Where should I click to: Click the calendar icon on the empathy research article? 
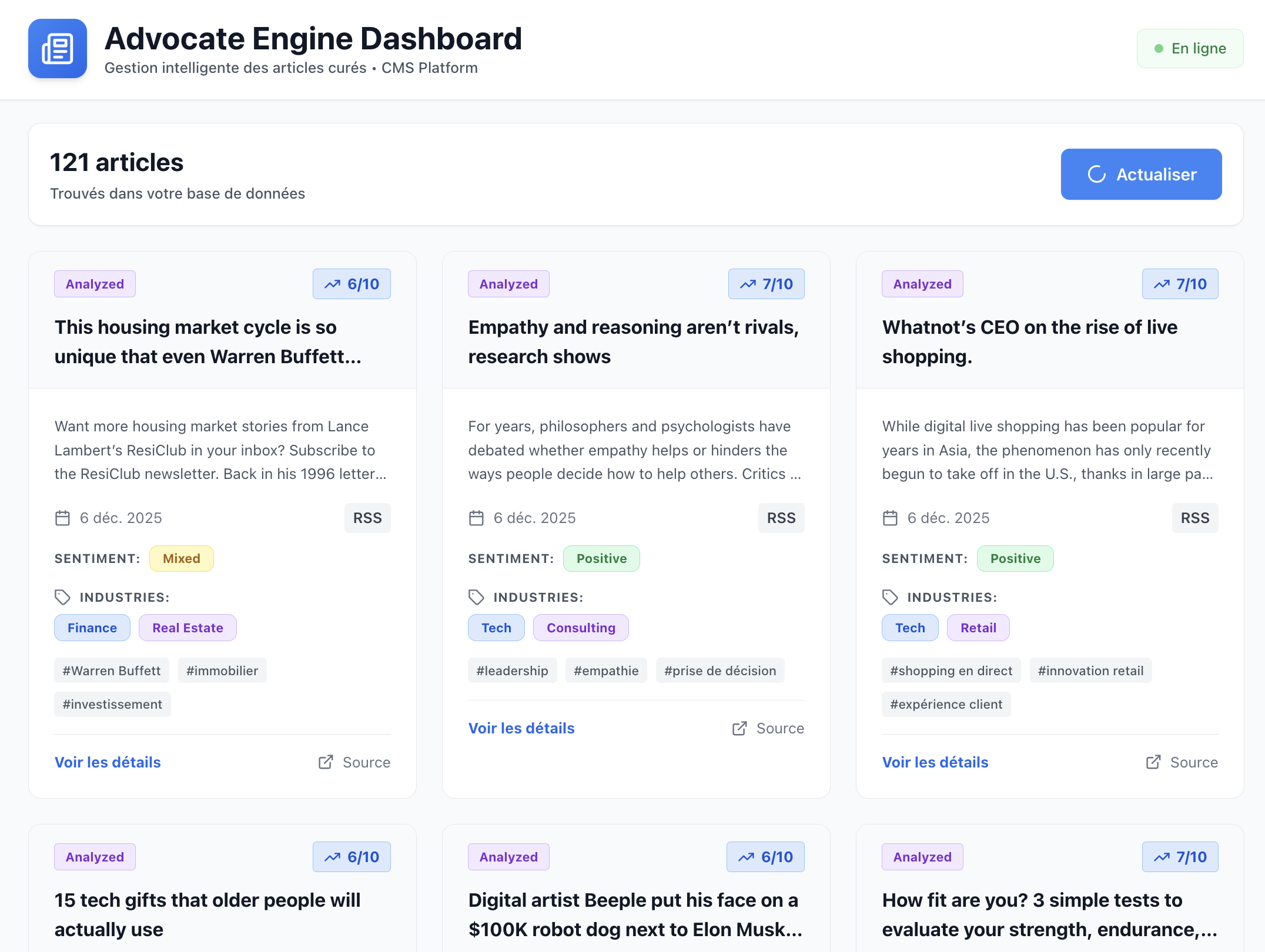pyautogui.click(x=476, y=518)
